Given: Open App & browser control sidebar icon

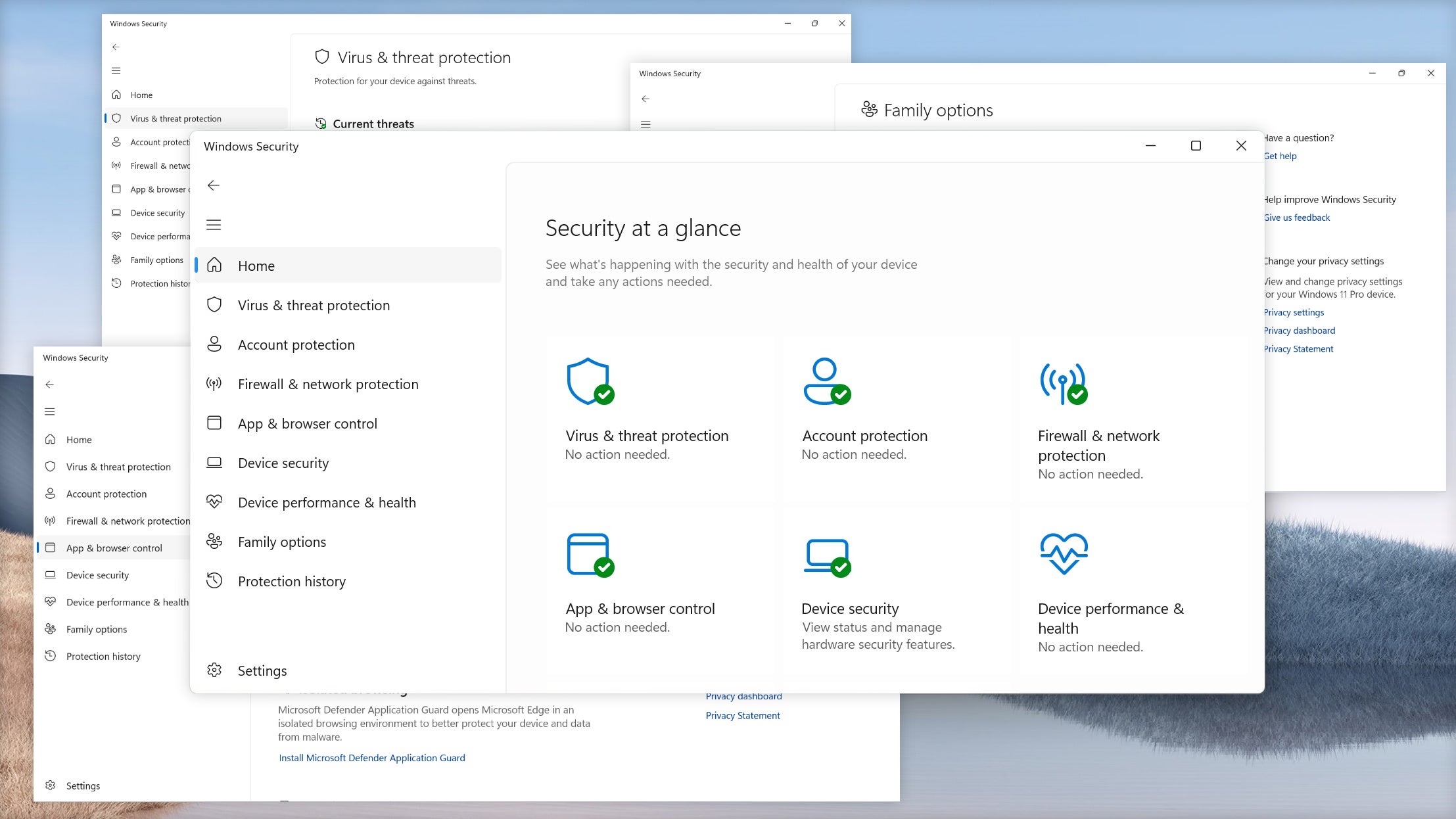Looking at the screenshot, I should click(x=214, y=423).
